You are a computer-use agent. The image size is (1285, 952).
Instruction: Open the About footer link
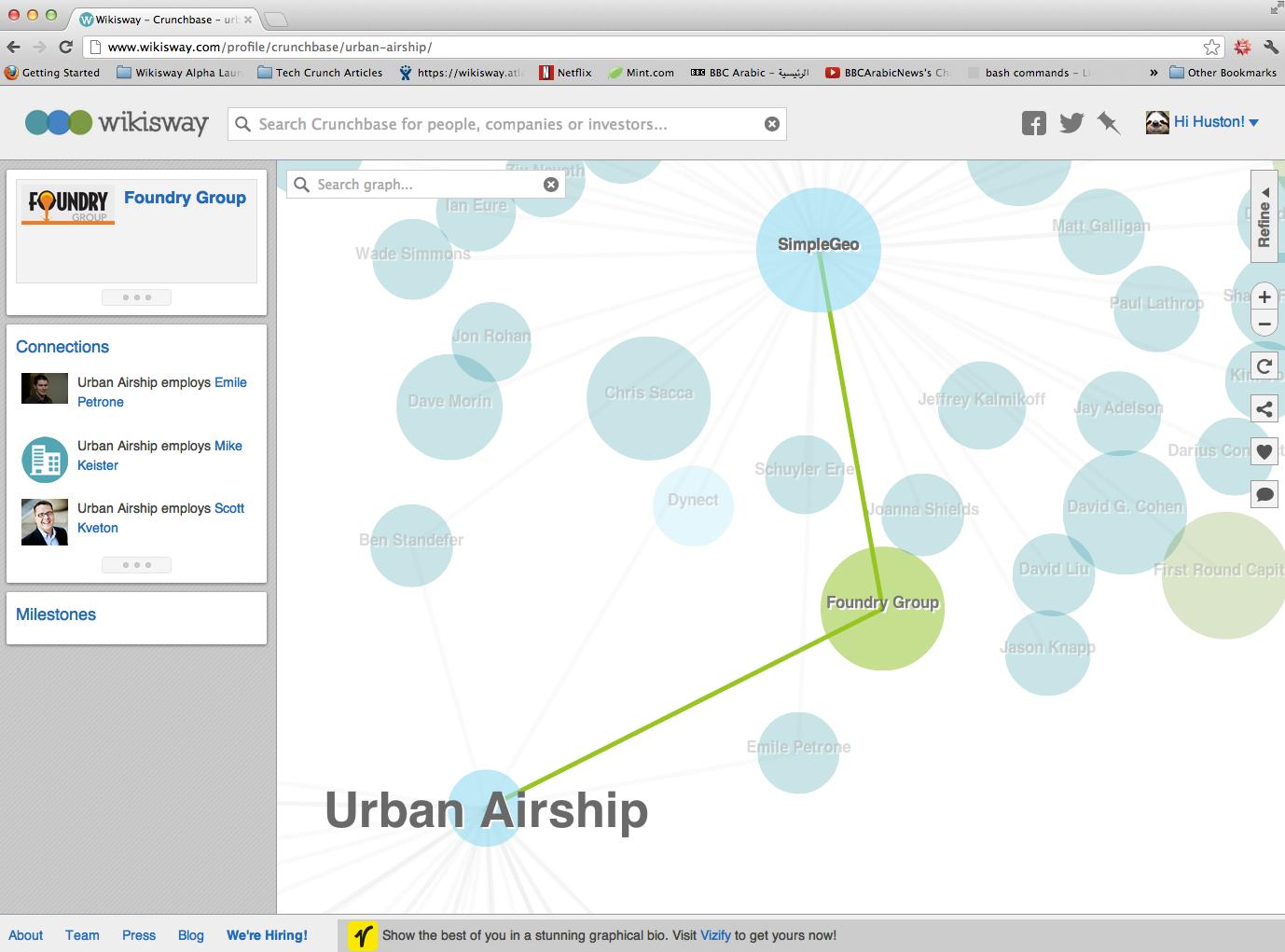tap(26, 935)
